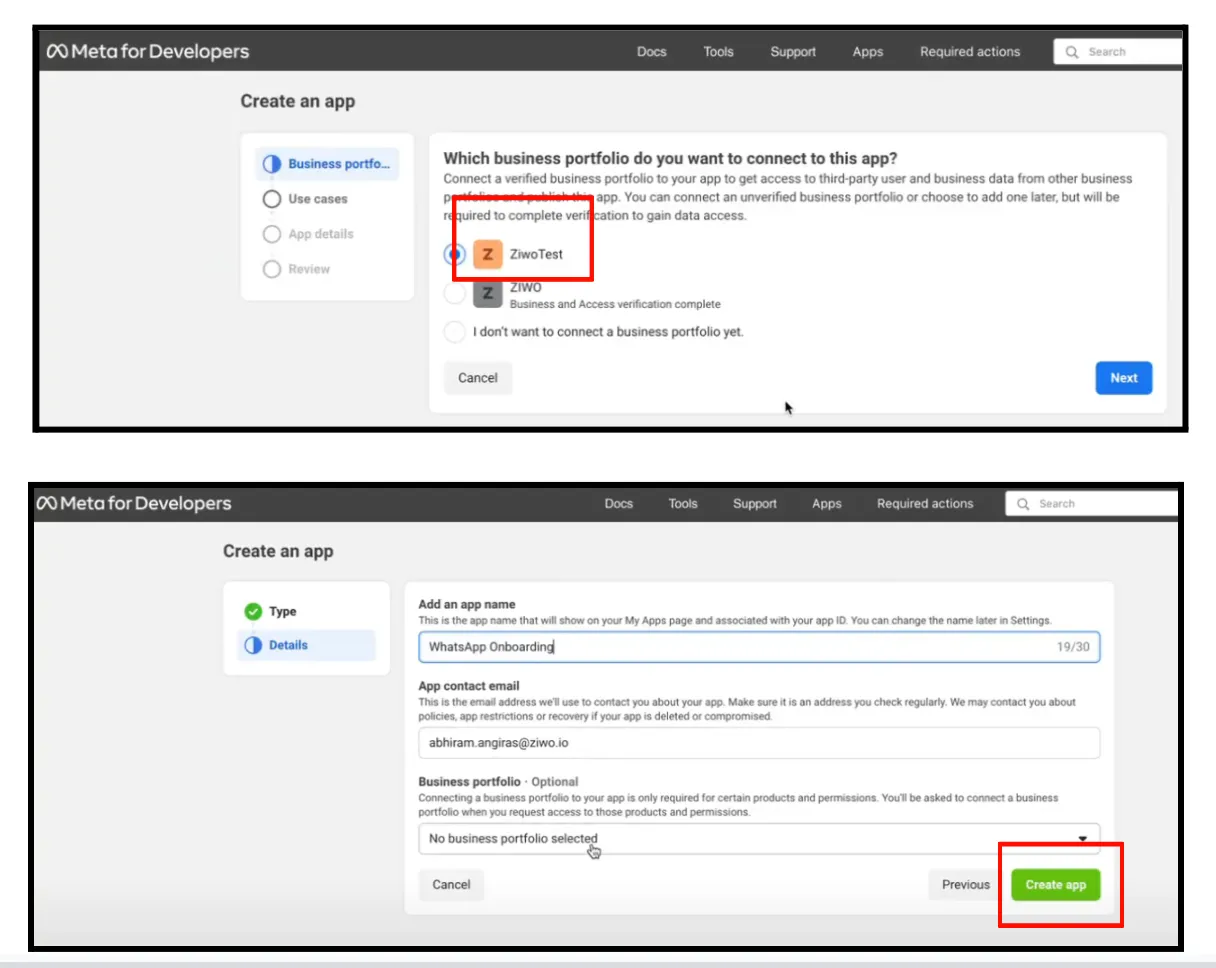Screen dimensions: 1216x968
Task: Click 'Business portfolio · Optional' label
Action: [x=498, y=781]
